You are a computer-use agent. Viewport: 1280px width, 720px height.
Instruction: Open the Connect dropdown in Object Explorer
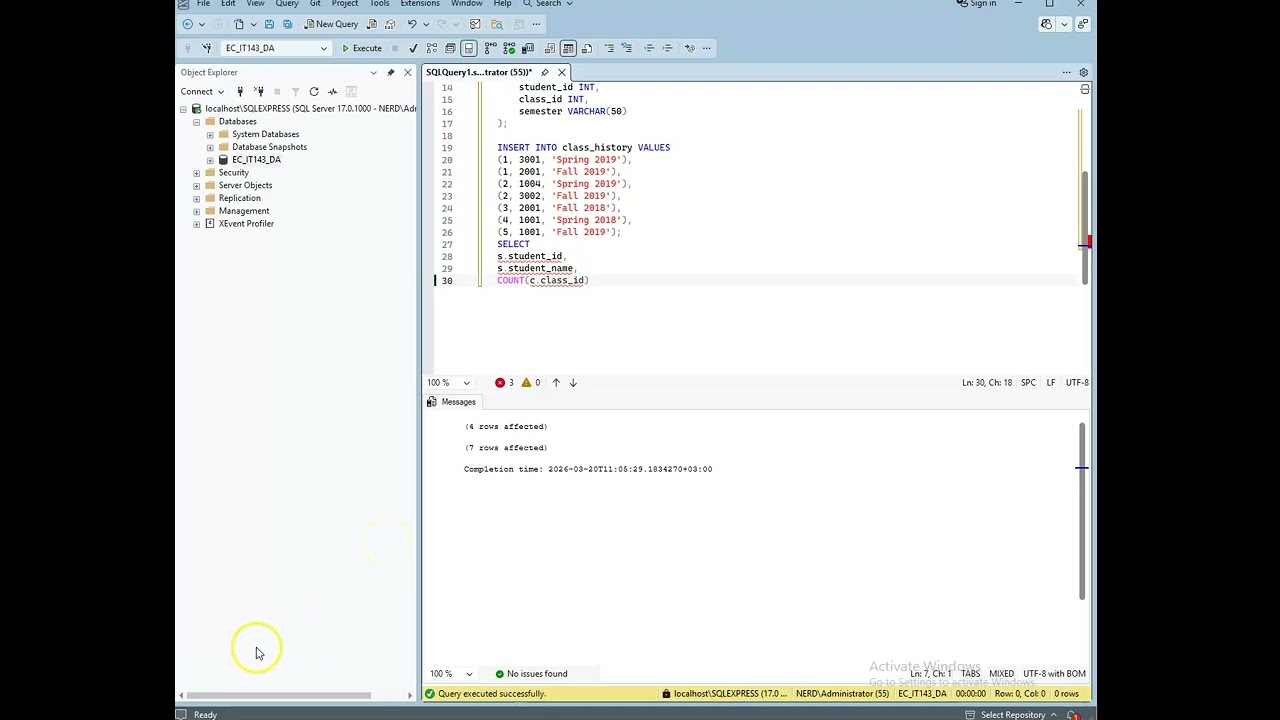(201, 92)
